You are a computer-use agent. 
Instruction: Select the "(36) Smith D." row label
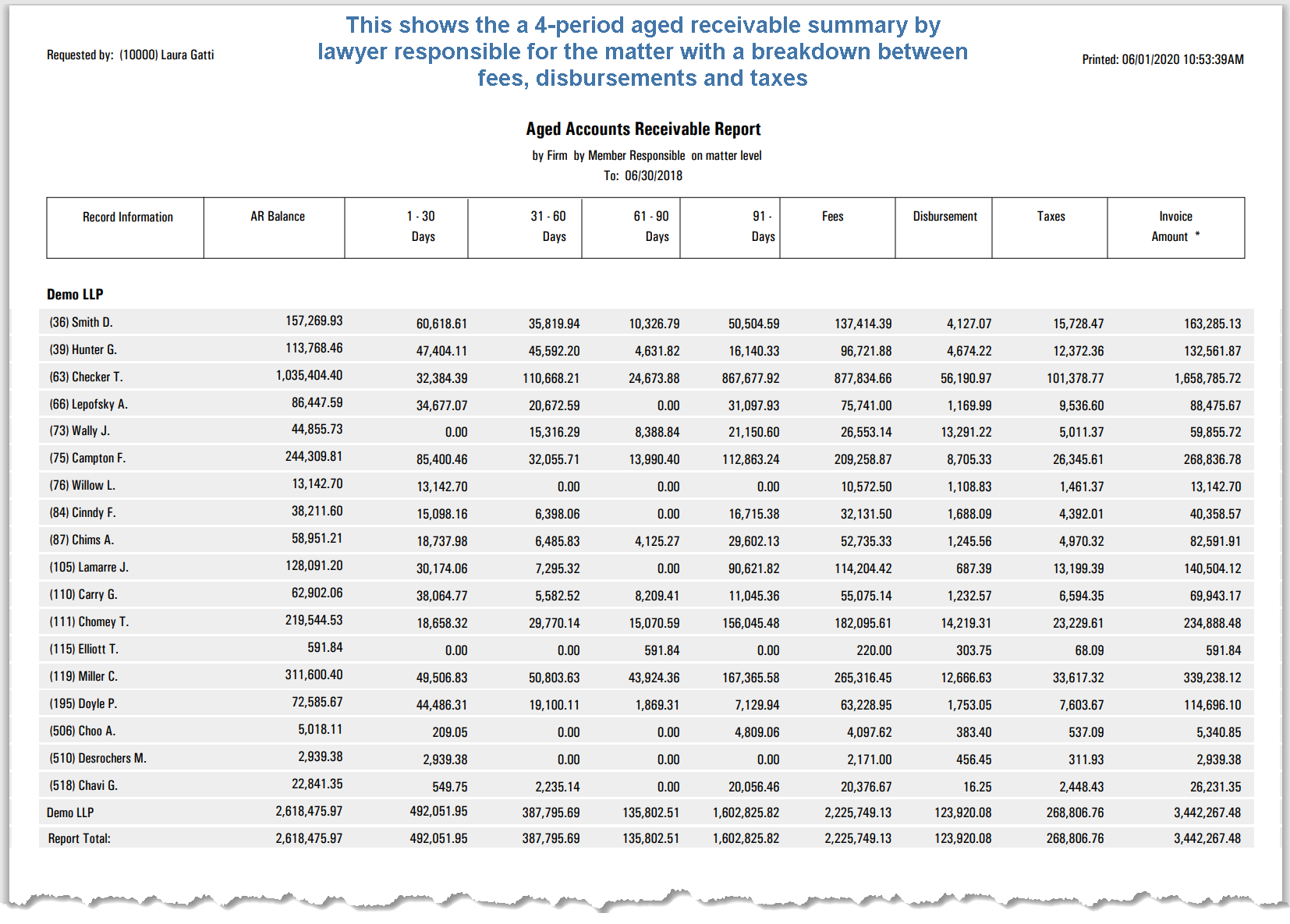[81, 322]
